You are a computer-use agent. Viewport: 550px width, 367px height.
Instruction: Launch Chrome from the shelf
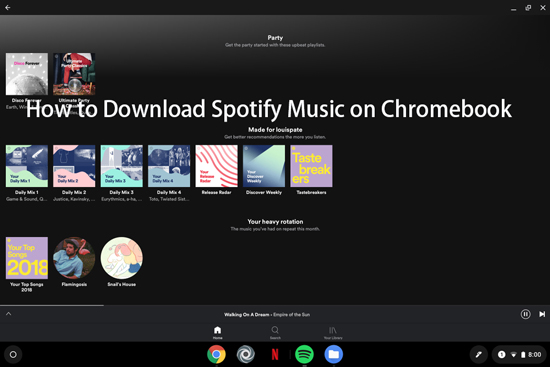pyautogui.click(x=216, y=354)
